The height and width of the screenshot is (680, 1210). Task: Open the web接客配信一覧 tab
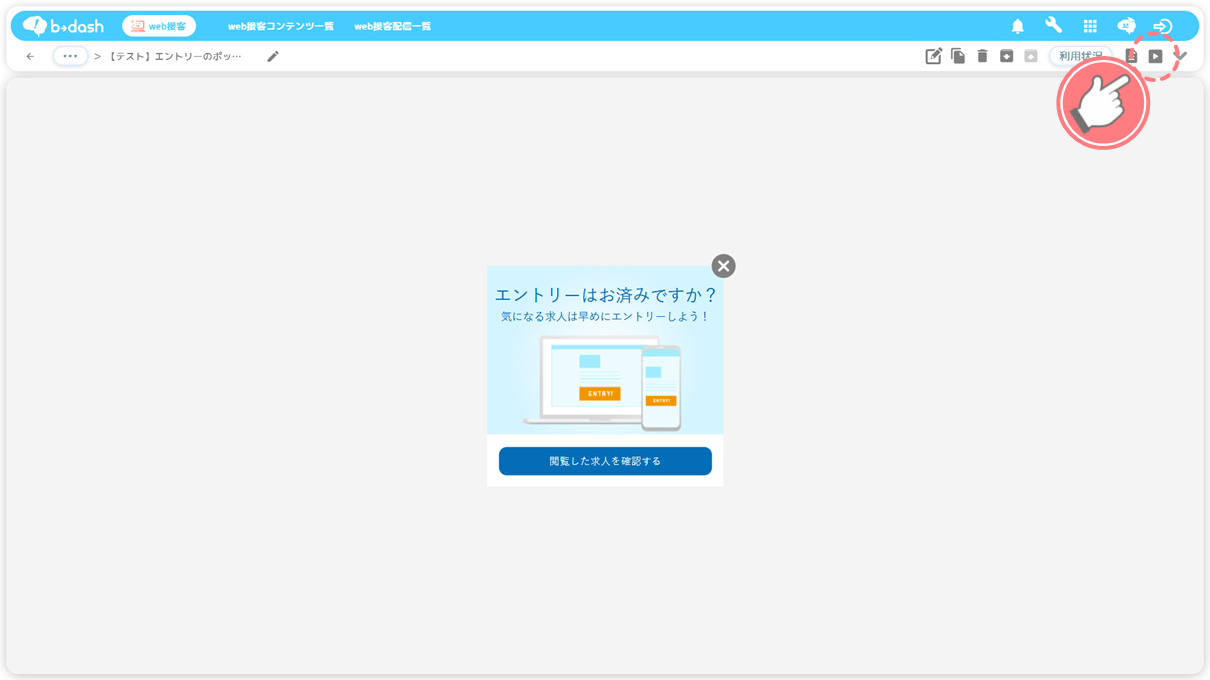click(x=392, y=27)
